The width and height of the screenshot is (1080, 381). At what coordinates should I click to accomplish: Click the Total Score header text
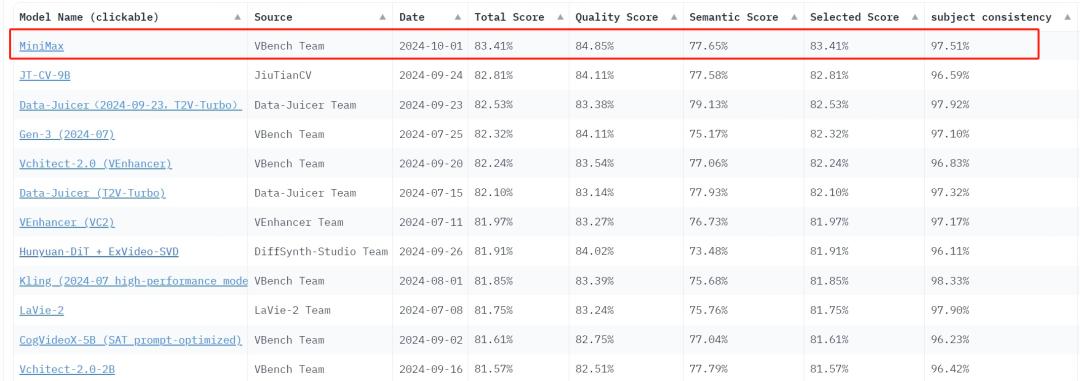pyautogui.click(x=509, y=17)
